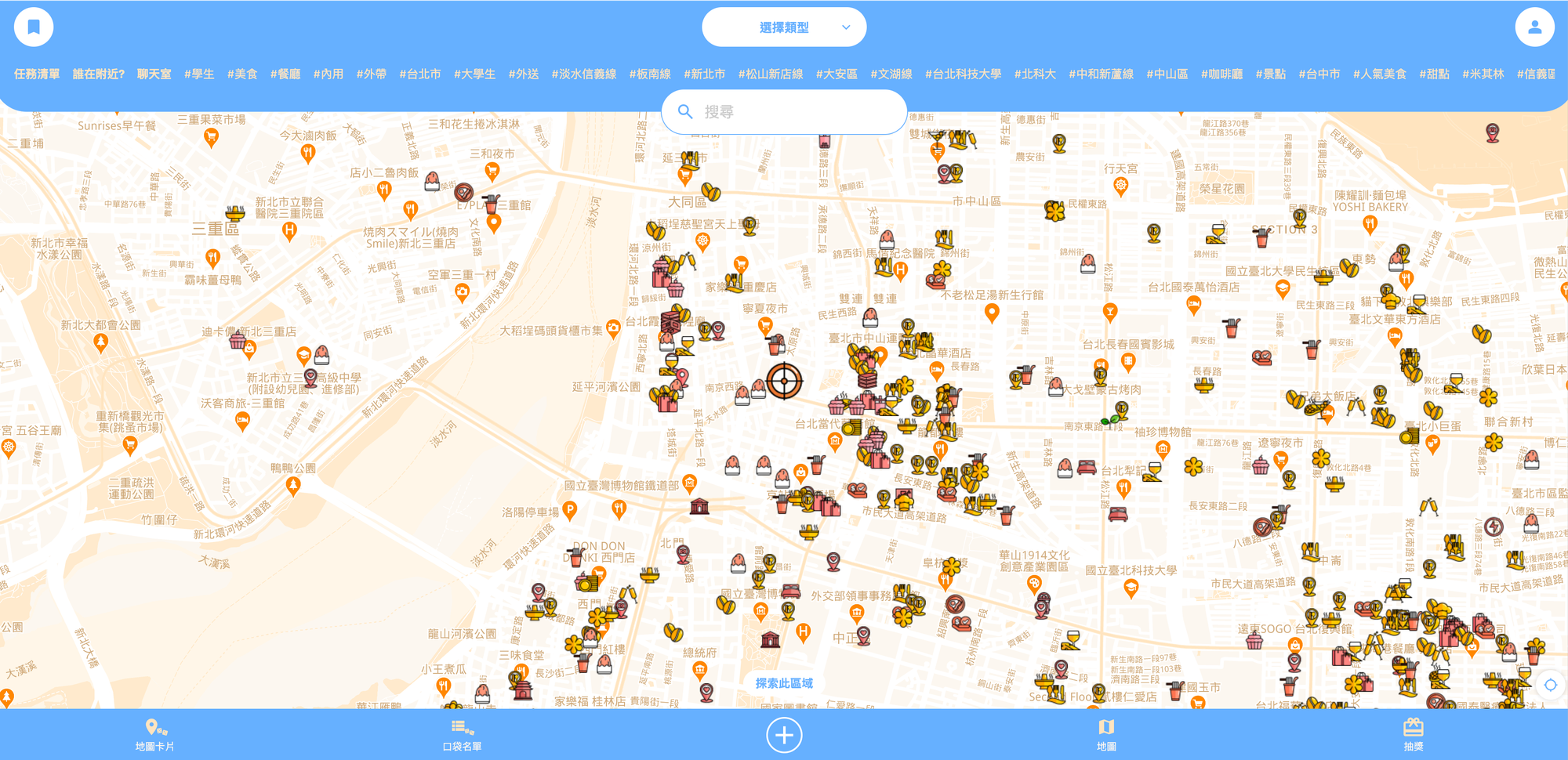Click the shopping marker at 寧夏夜市
Screen dimensions: 1568x760
point(765,326)
